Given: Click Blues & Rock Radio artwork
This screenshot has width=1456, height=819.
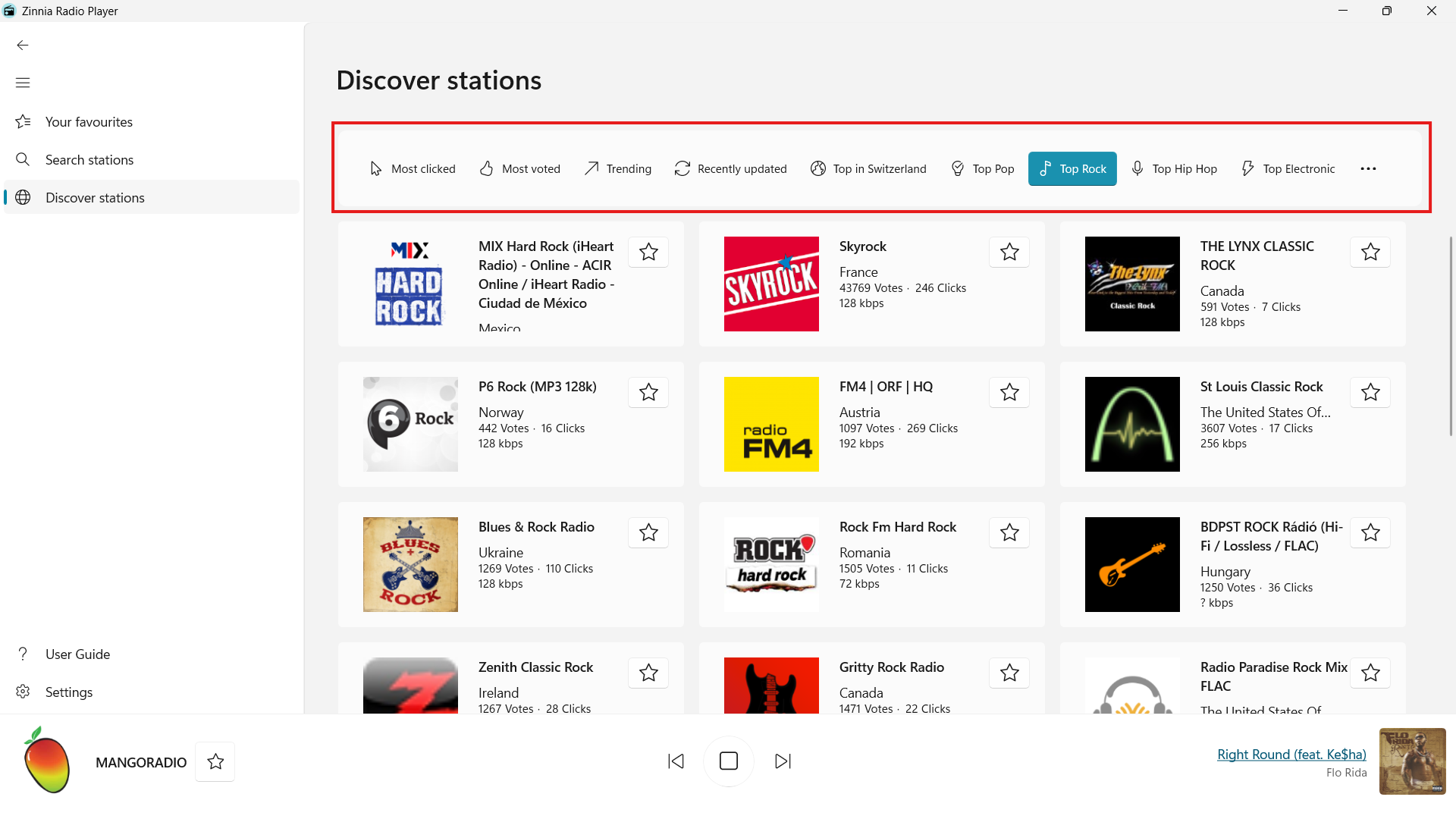Looking at the screenshot, I should 410,564.
